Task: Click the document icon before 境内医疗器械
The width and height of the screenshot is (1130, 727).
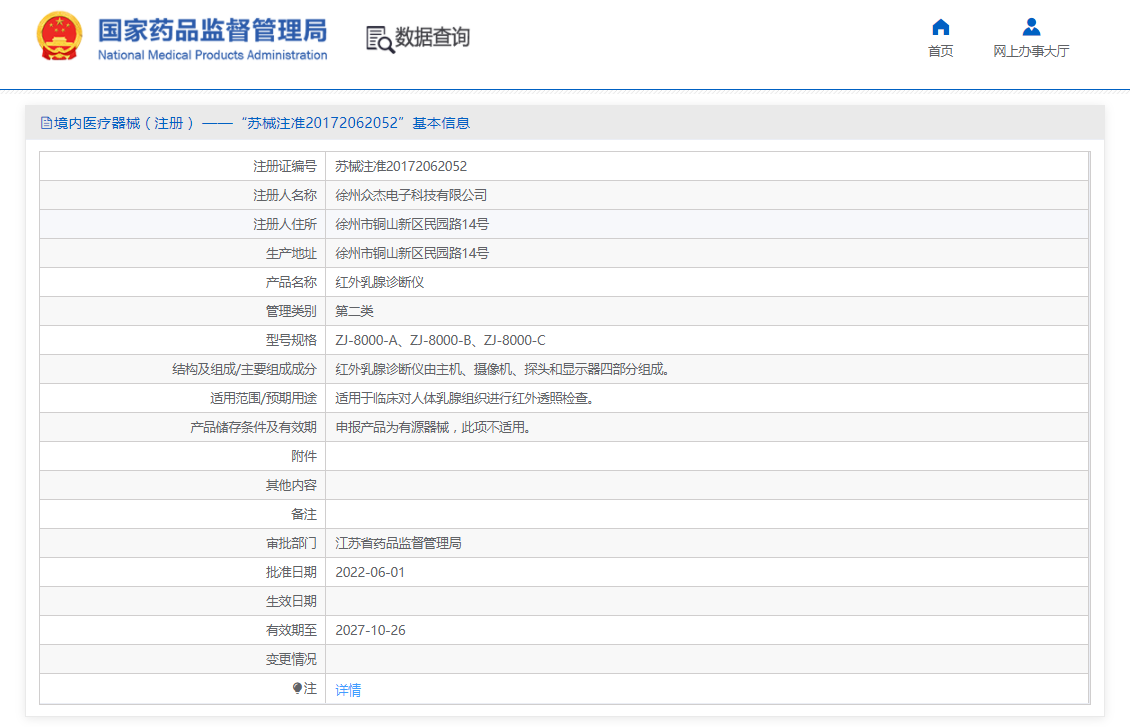Action: pos(46,123)
